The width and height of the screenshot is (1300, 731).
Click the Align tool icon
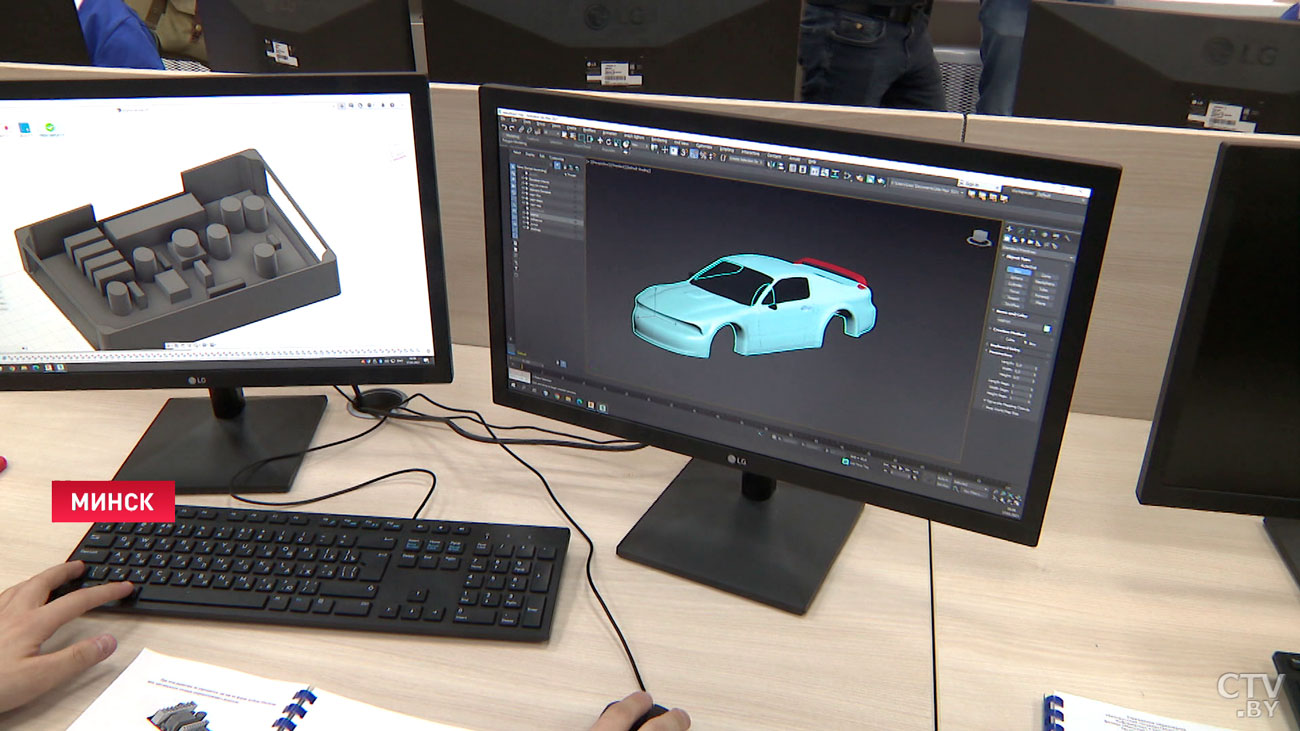tap(781, 166)
